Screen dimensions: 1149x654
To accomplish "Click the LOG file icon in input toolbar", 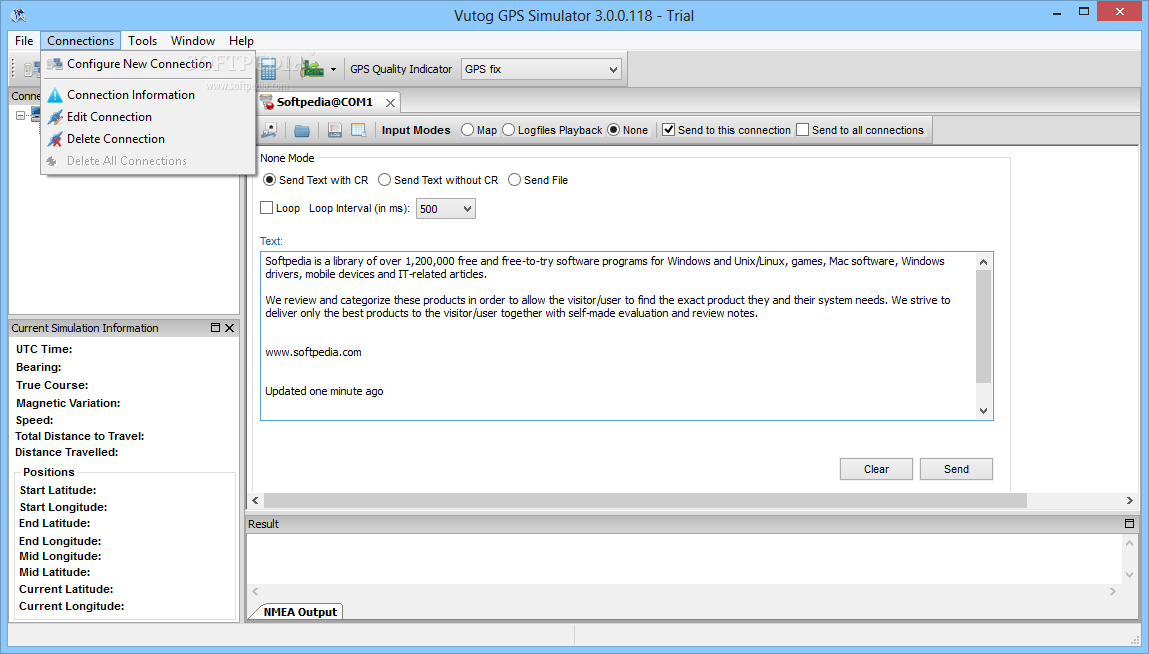I will (x=335, y=131).
